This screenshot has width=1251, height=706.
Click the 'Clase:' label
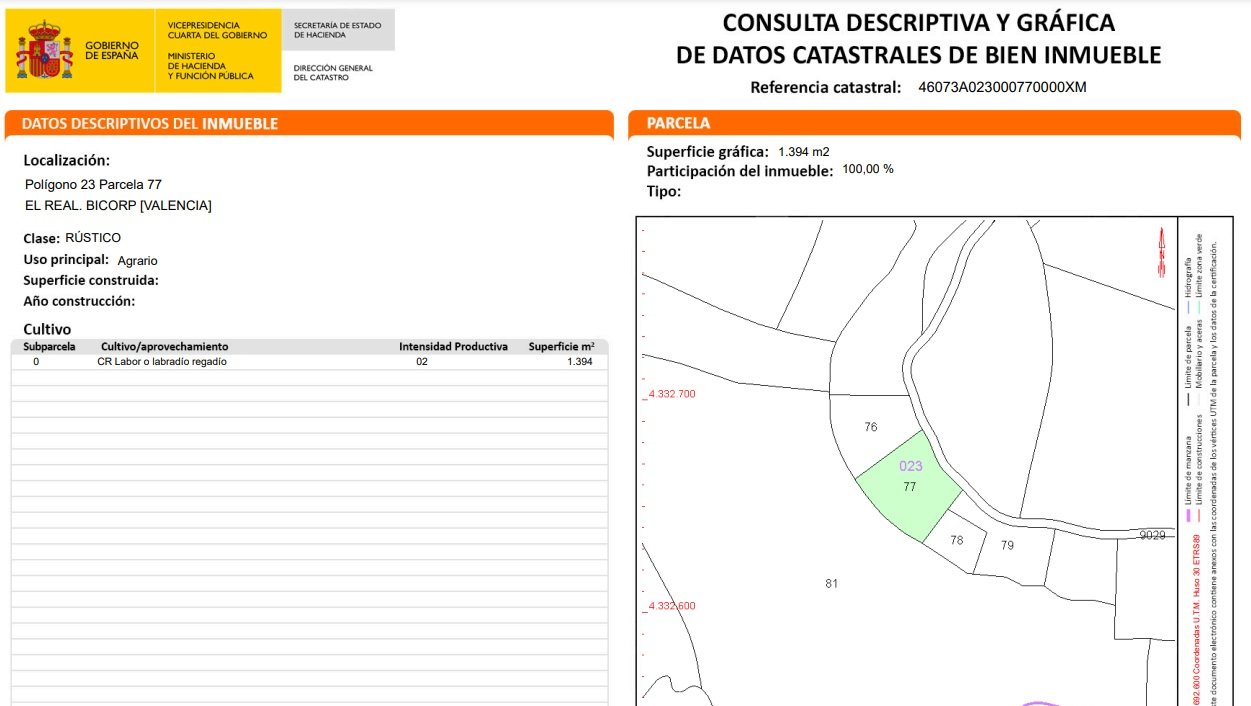pos(42,238)
